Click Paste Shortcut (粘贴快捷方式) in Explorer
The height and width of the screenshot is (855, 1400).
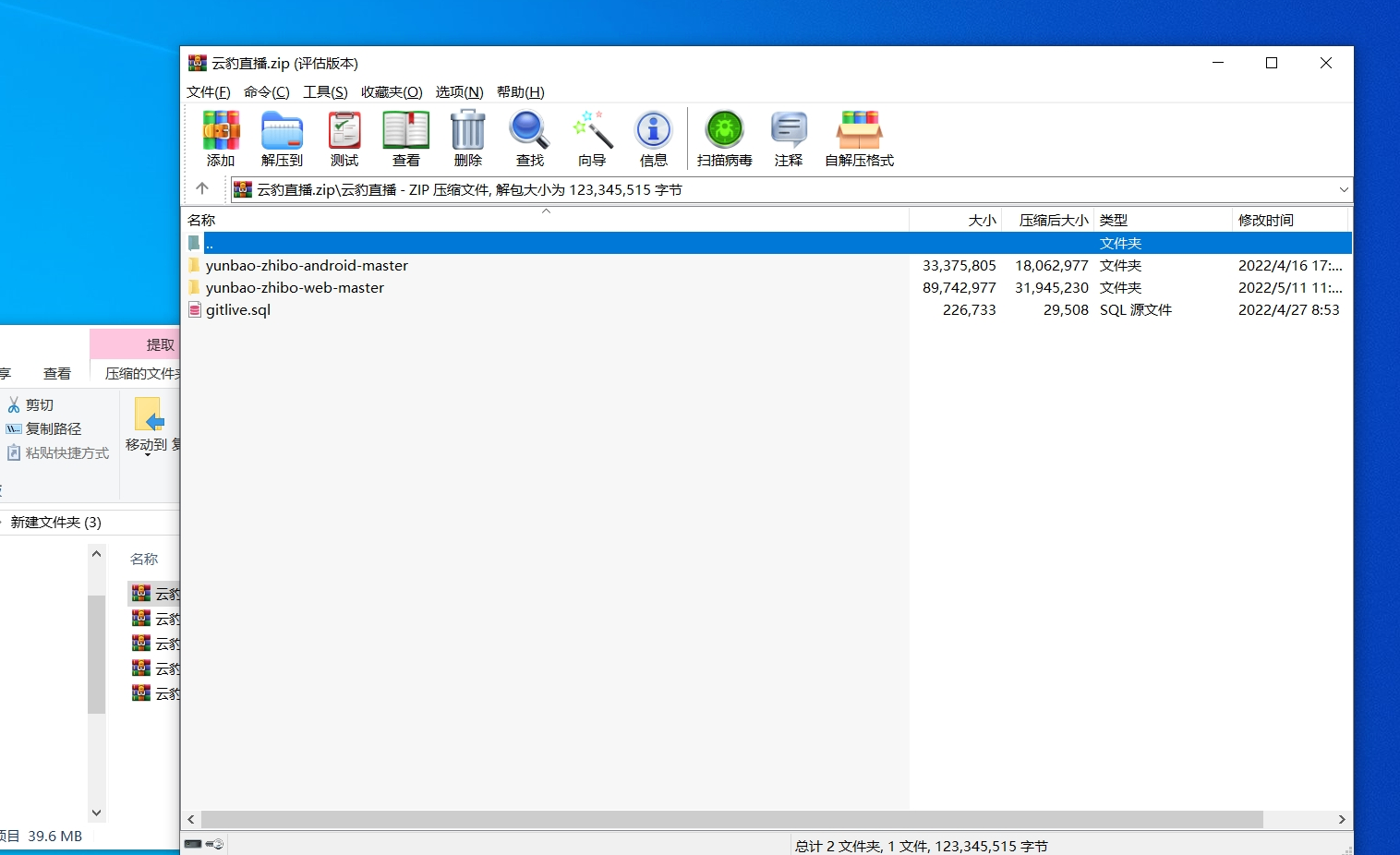pos(58,452)
